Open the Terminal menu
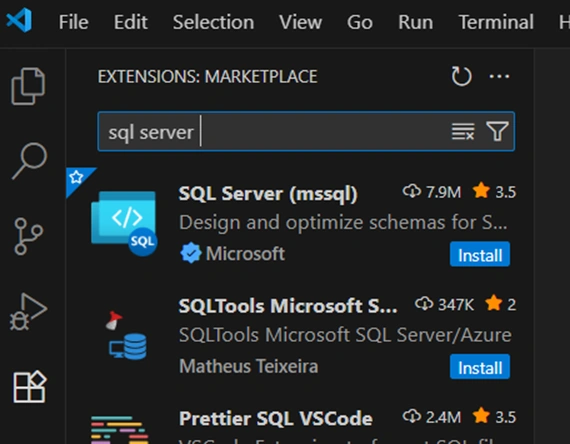Image resolution: width=570 pixels, height=444 pixels. (x=496, y=22)
